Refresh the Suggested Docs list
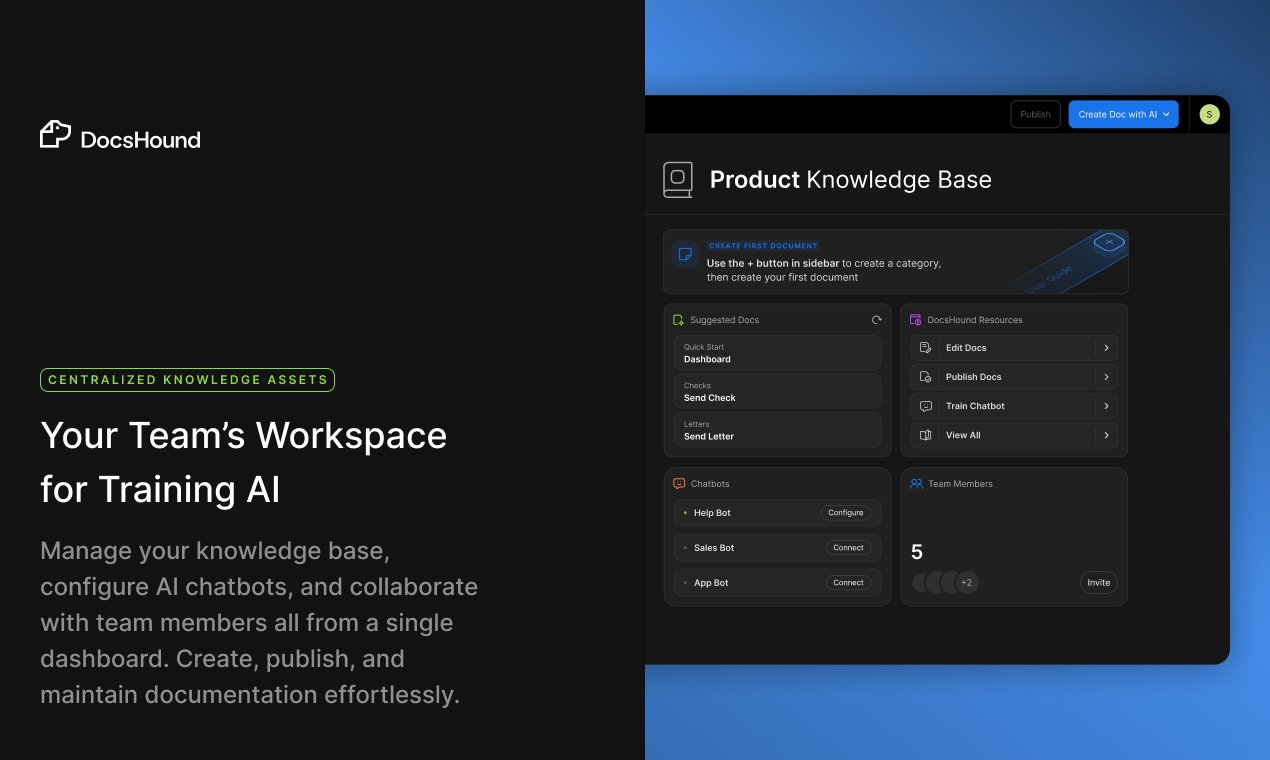Viewport: 1270px width, 760px height. click(876, 320)
